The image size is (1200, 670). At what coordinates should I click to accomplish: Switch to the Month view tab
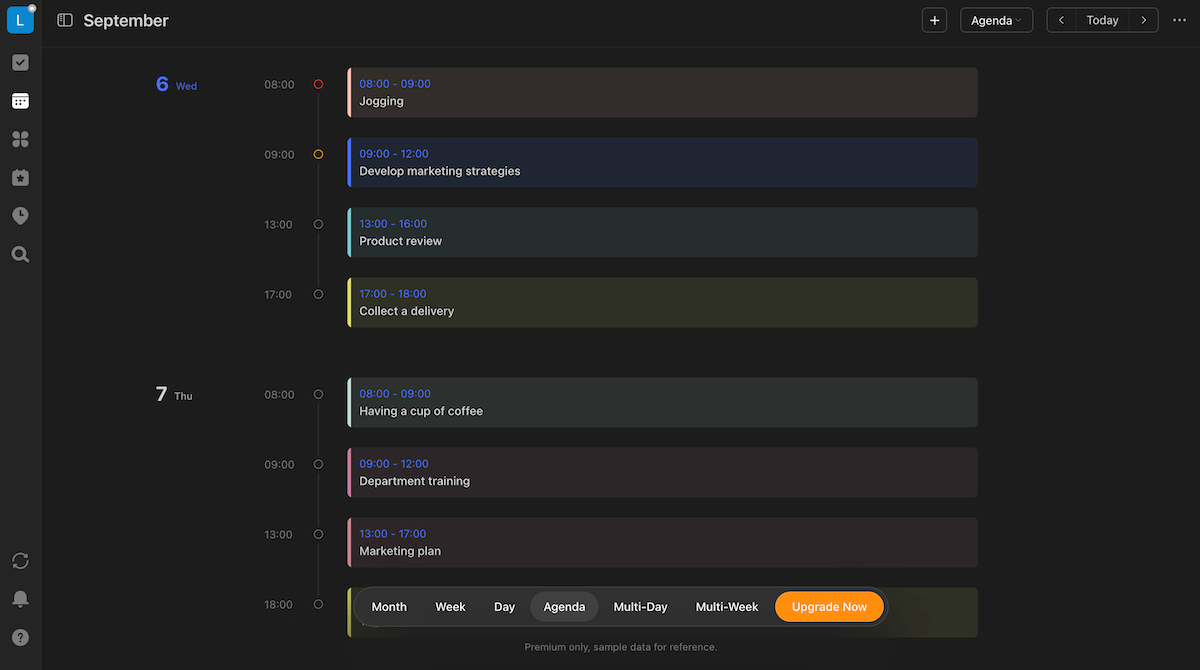pyautogui.click(x=389, y=606)
